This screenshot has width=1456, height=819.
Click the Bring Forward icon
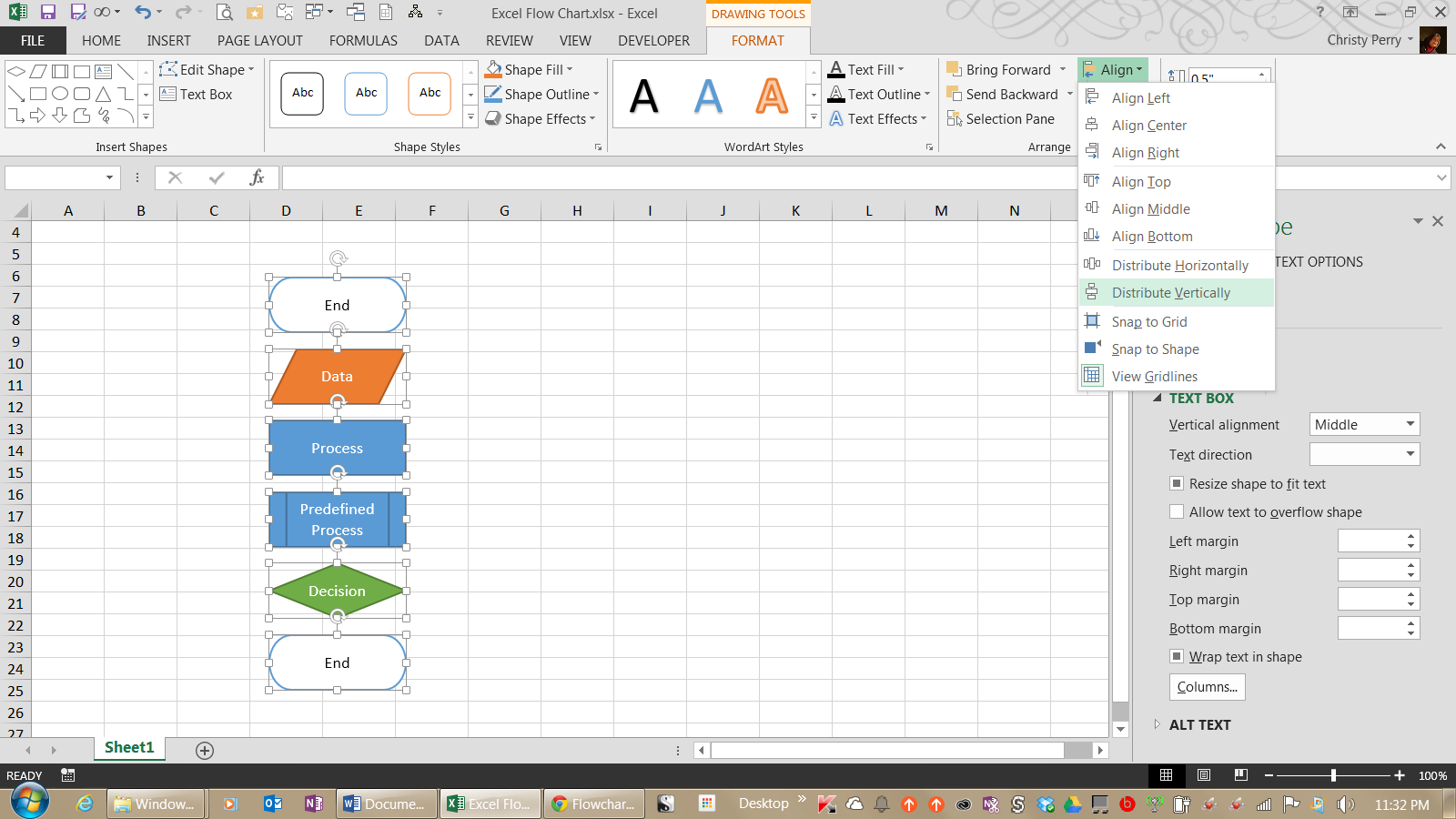pyautogui.click(x=954, y=70)
